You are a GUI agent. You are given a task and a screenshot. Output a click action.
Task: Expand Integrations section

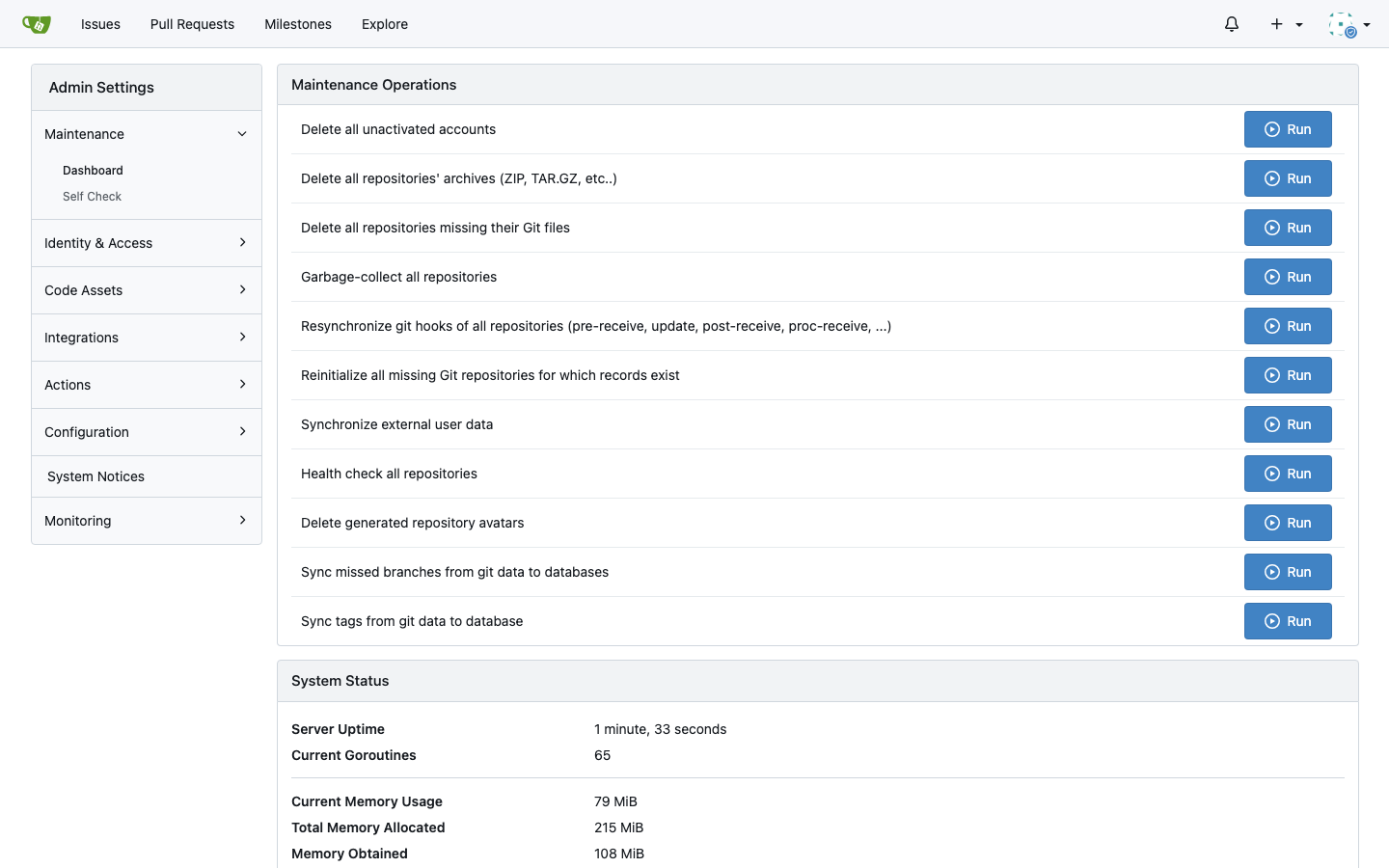pos(147,338)
